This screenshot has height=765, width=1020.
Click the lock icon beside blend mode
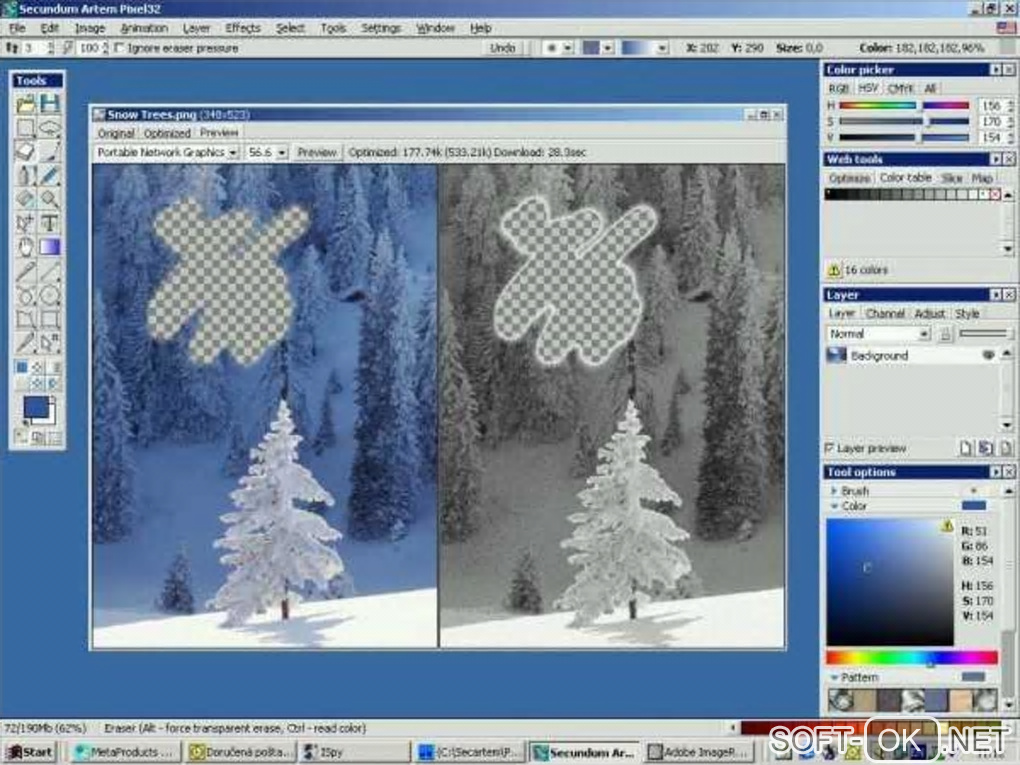(945, 334)
